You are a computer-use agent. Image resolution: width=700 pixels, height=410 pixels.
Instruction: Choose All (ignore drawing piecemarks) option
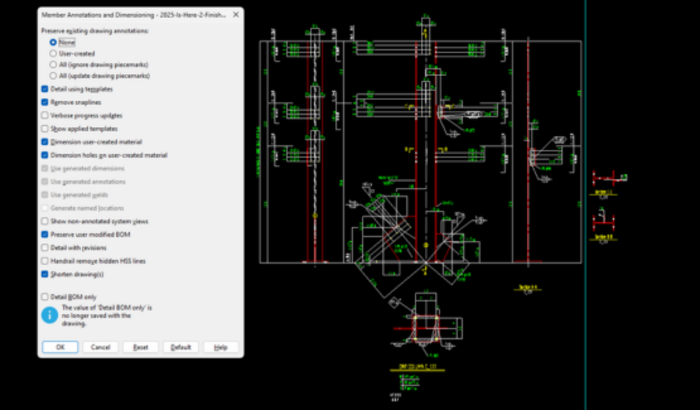(x=53, y=65)
